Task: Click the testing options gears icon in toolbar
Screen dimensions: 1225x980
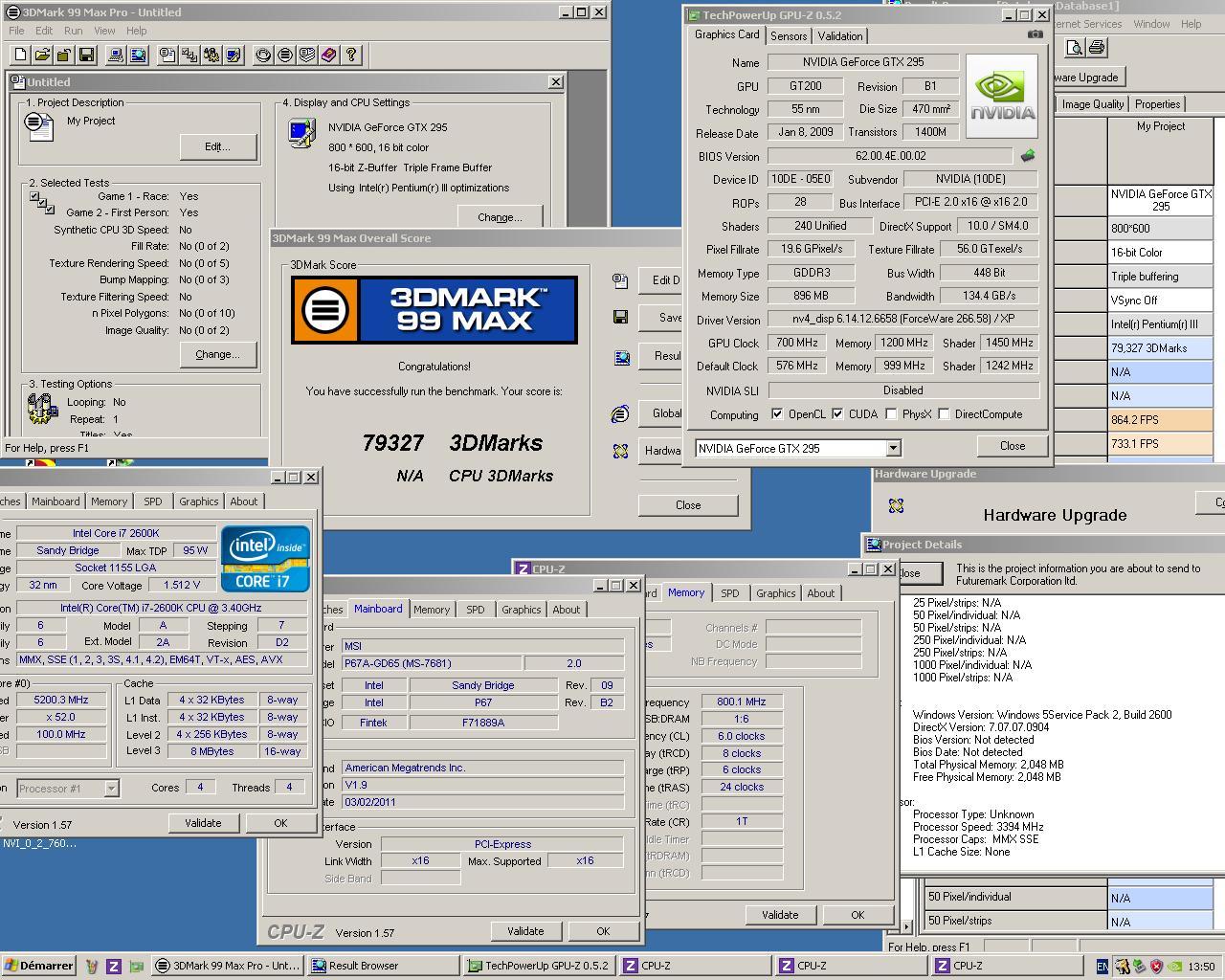Action: [212, 56]
